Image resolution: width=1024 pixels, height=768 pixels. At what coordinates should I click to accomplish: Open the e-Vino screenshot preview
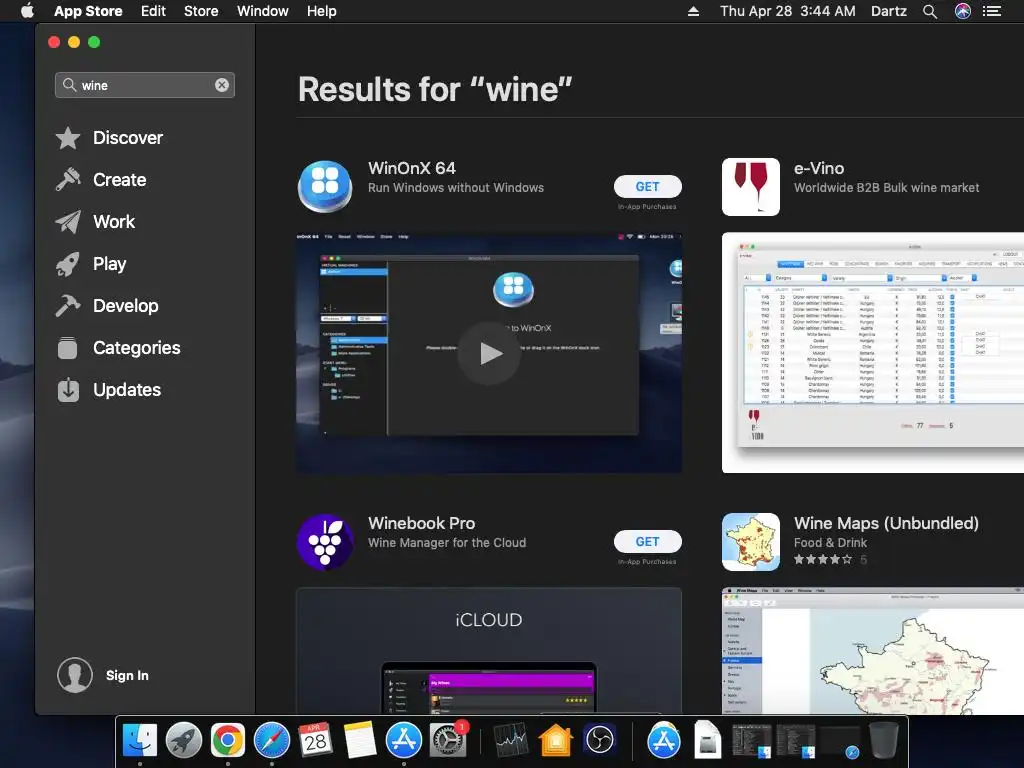click(872, 353)
